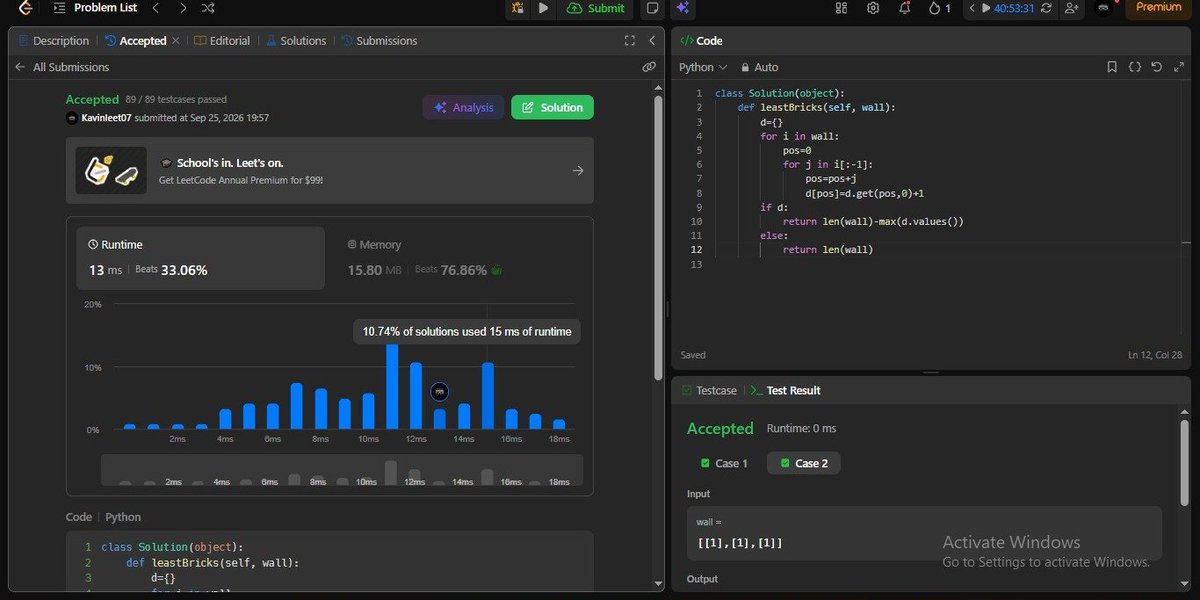
Task: Format code with braces icon
Action: tap(1135, 67)
